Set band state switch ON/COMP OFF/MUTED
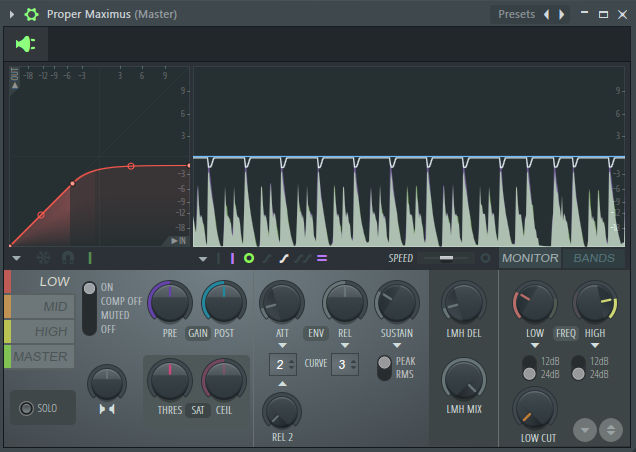 click(x=89, y=308)
